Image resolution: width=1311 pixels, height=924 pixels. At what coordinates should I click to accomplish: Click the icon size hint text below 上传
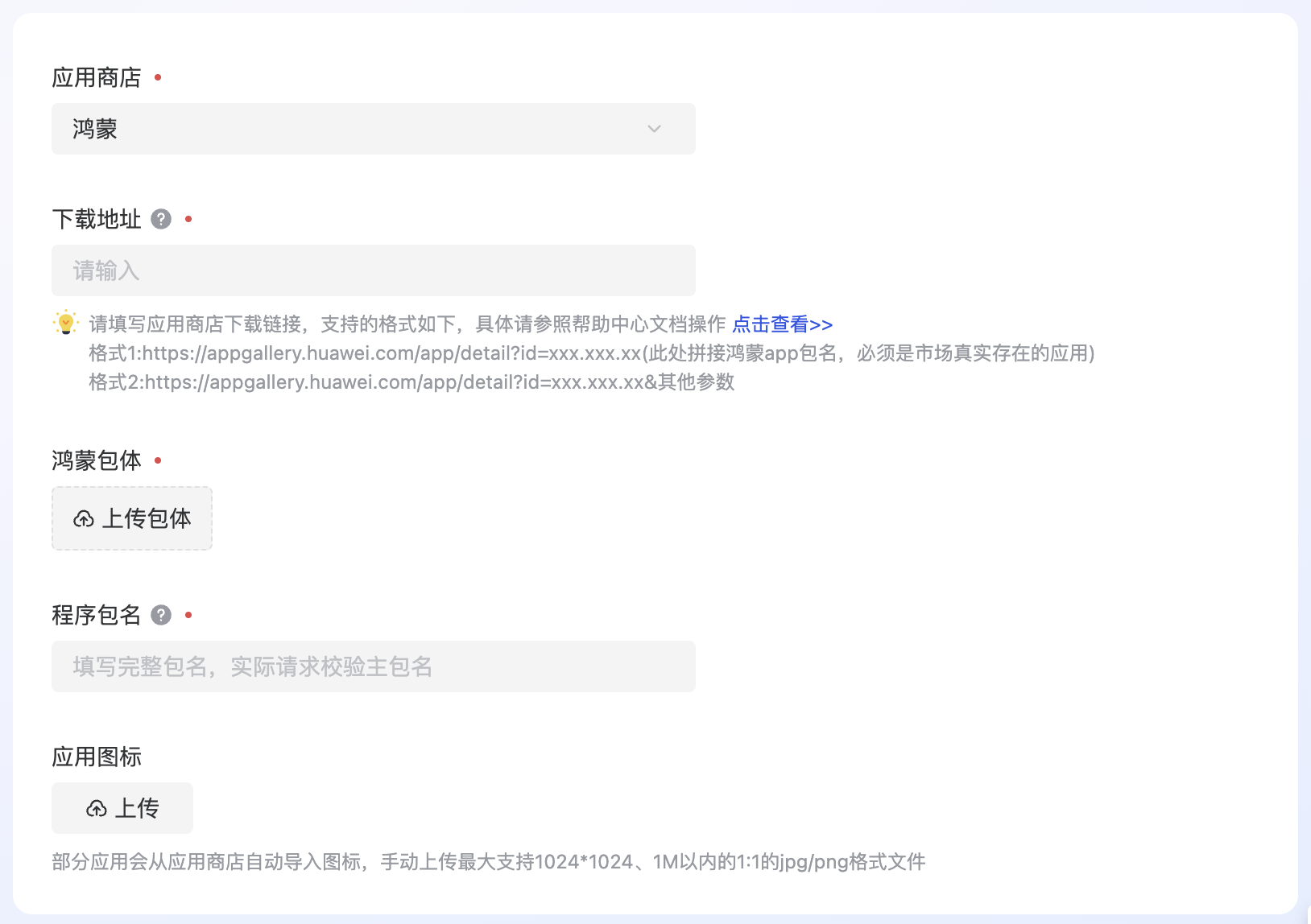point(488,862)
